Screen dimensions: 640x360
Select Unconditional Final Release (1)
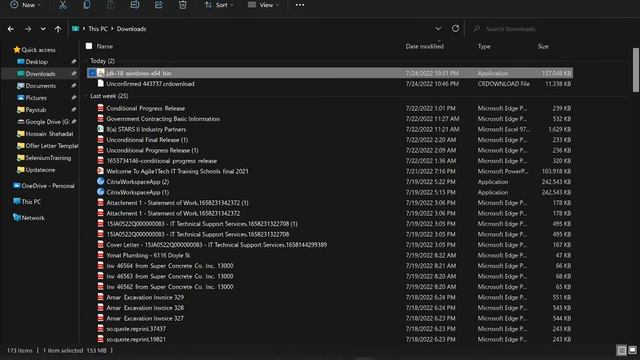pos(147,140)
